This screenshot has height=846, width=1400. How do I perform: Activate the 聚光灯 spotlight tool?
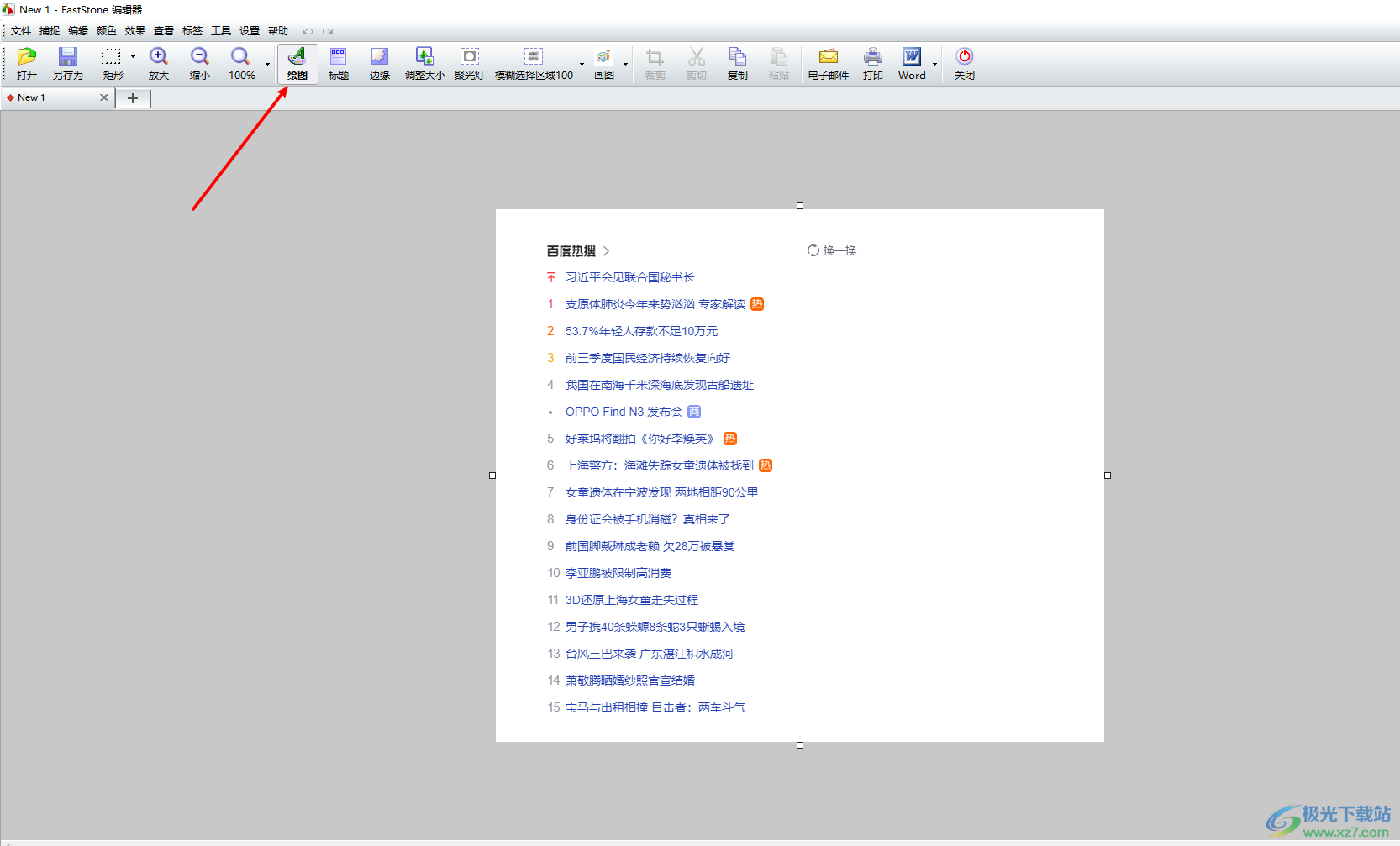[470, 64]
